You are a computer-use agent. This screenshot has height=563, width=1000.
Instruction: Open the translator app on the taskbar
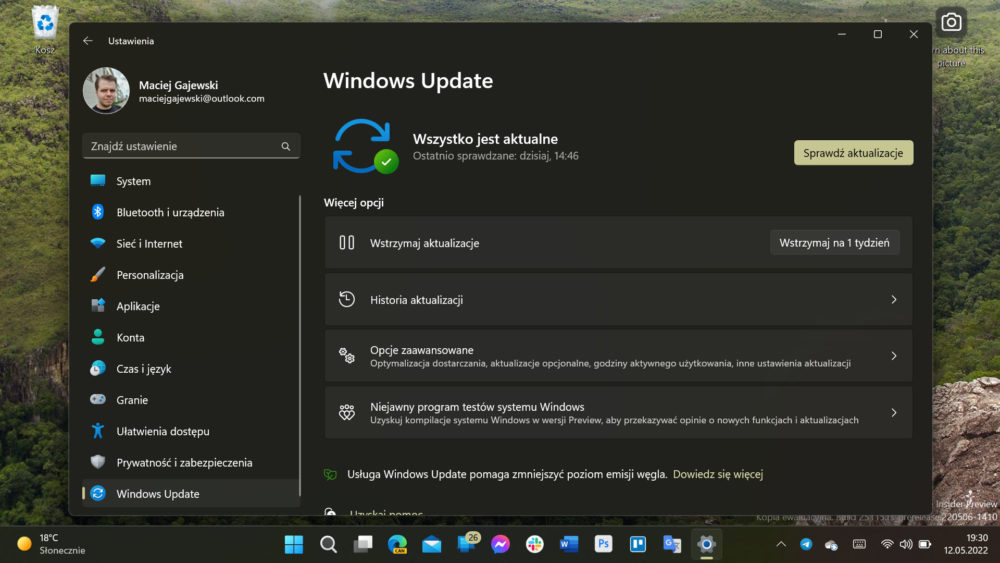(672, 544)
